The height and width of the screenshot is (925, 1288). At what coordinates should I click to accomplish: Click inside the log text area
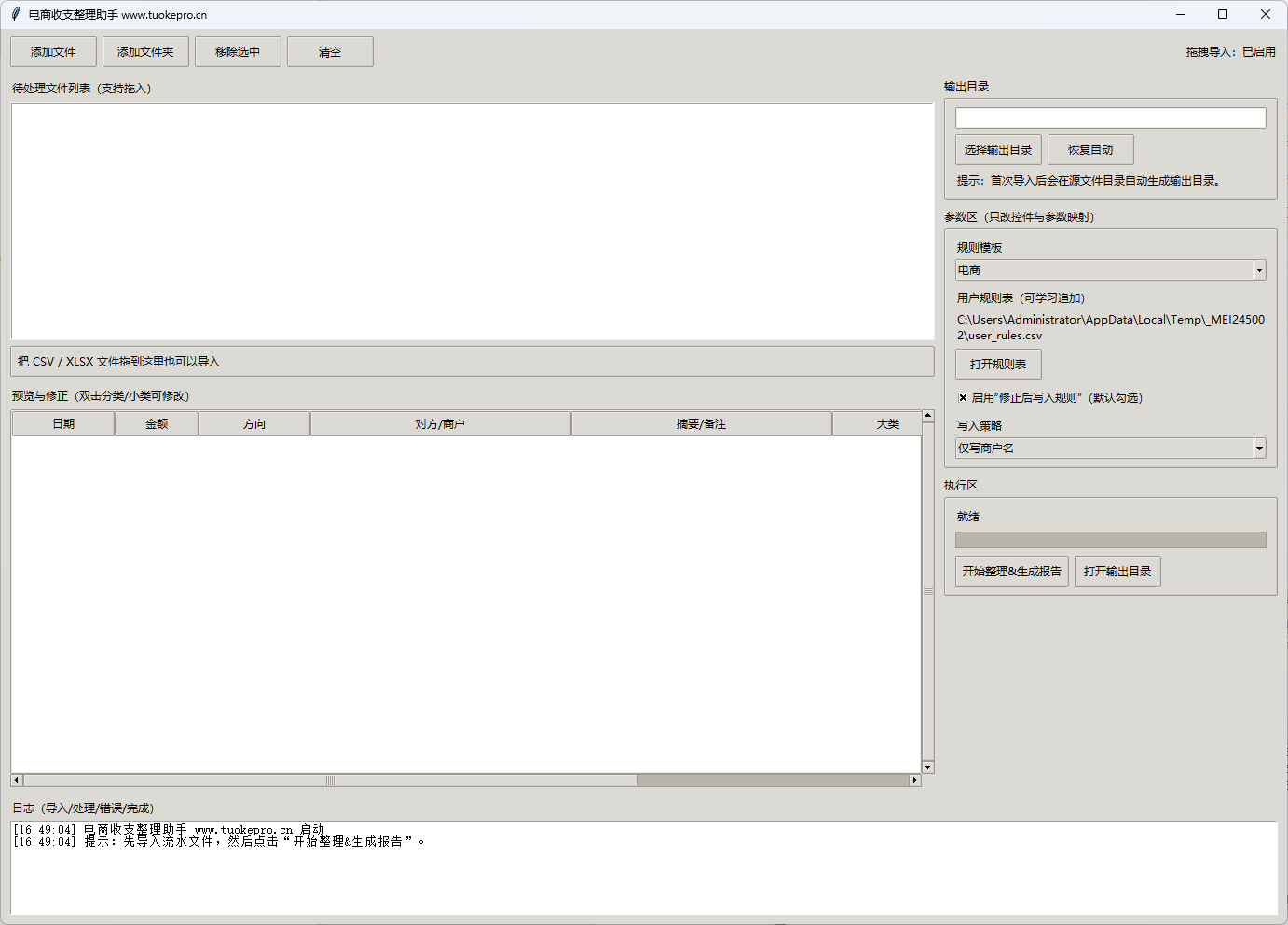click(644, 868)
